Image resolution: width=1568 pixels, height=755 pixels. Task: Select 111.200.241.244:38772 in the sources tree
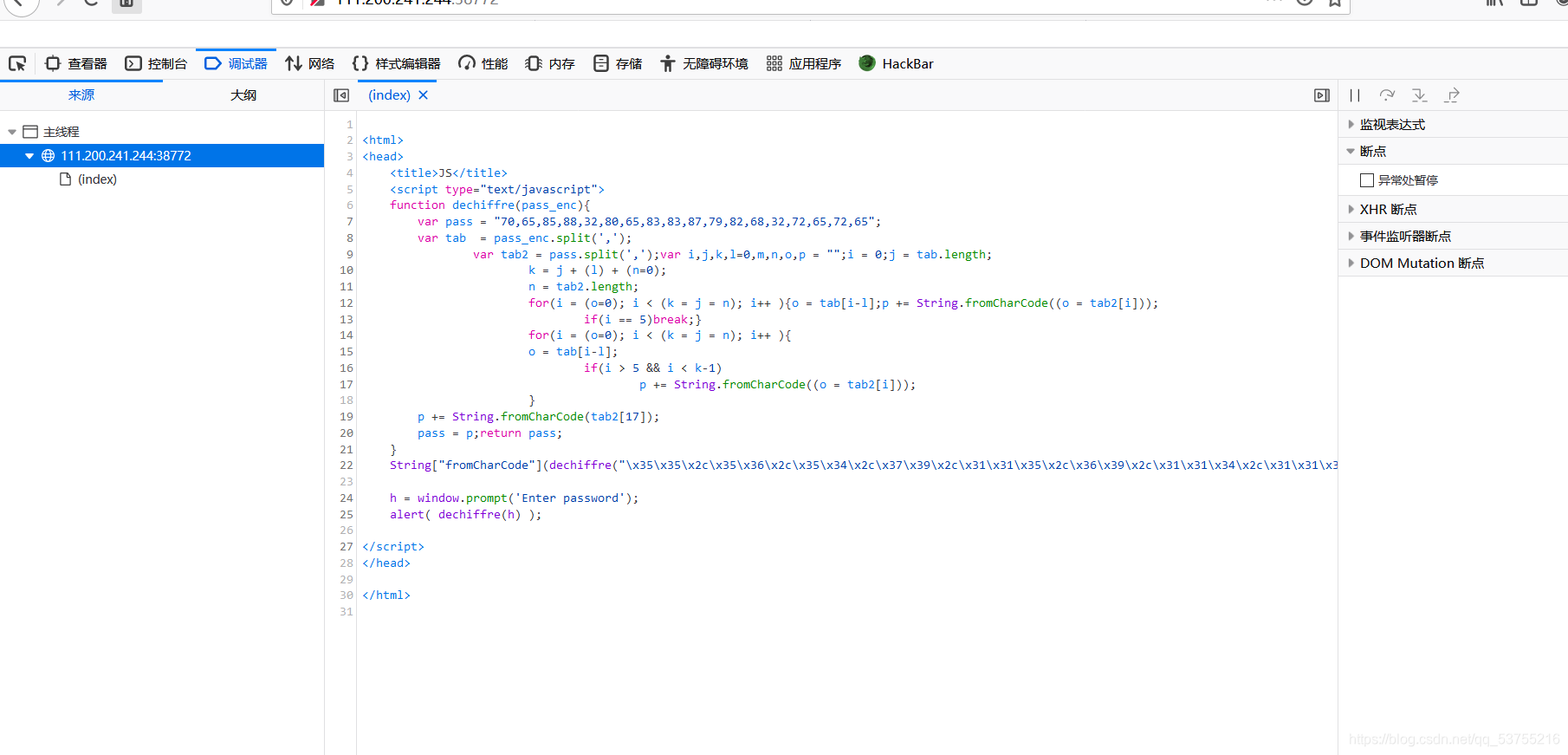pyautogui.click(x=162, y=156)
